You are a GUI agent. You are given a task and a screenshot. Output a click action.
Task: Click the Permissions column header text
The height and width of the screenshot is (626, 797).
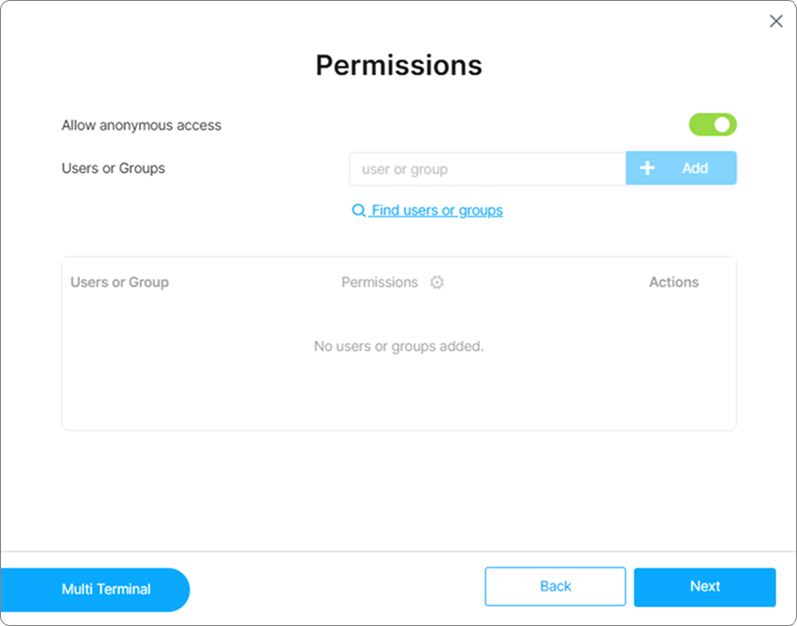tap(379, 283)
